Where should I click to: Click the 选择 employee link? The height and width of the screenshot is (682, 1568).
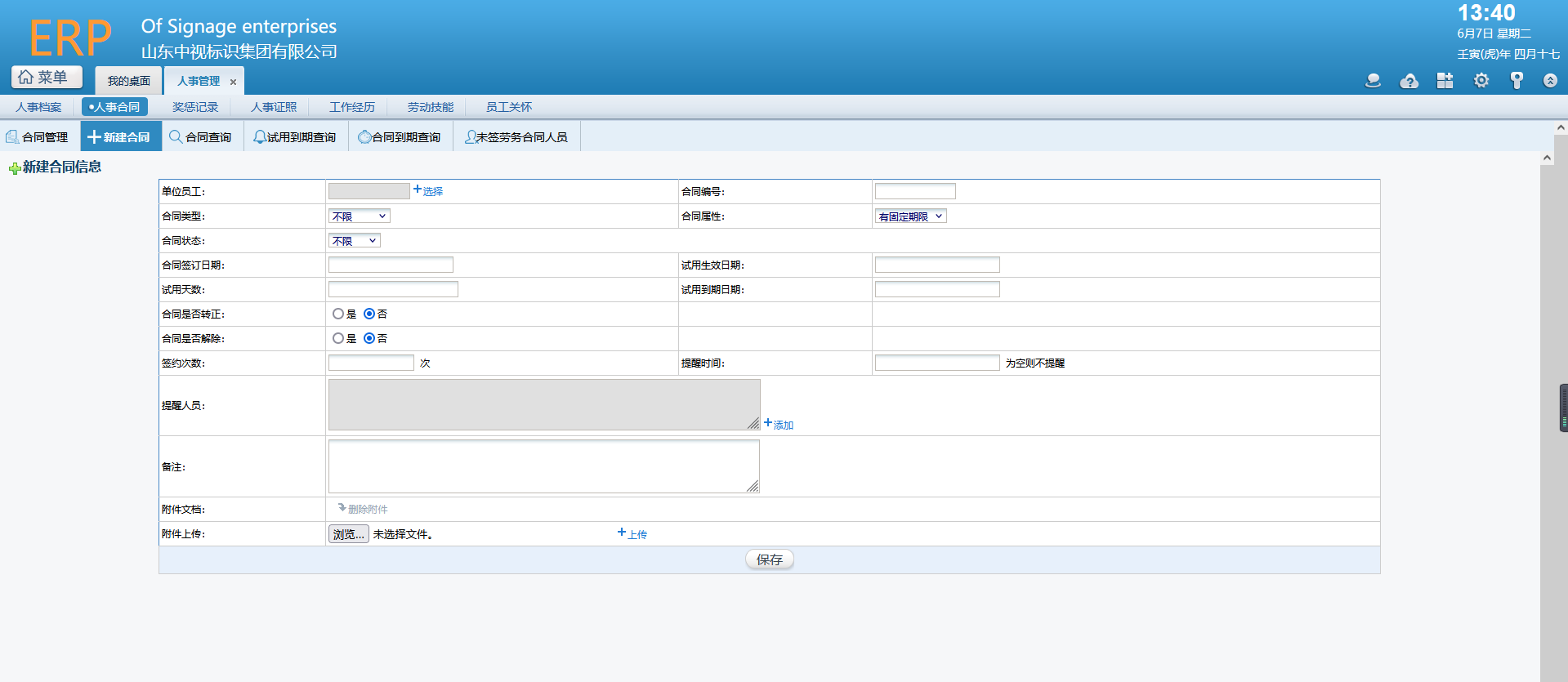(x=433, y=191)
